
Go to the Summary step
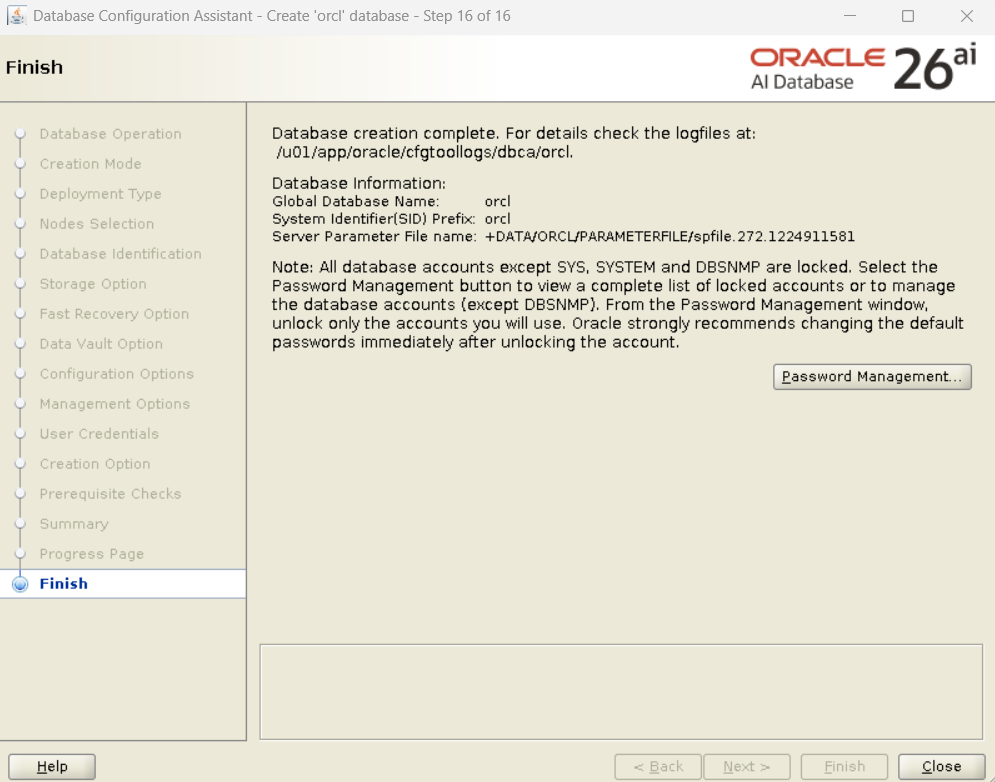click(73, 524)
